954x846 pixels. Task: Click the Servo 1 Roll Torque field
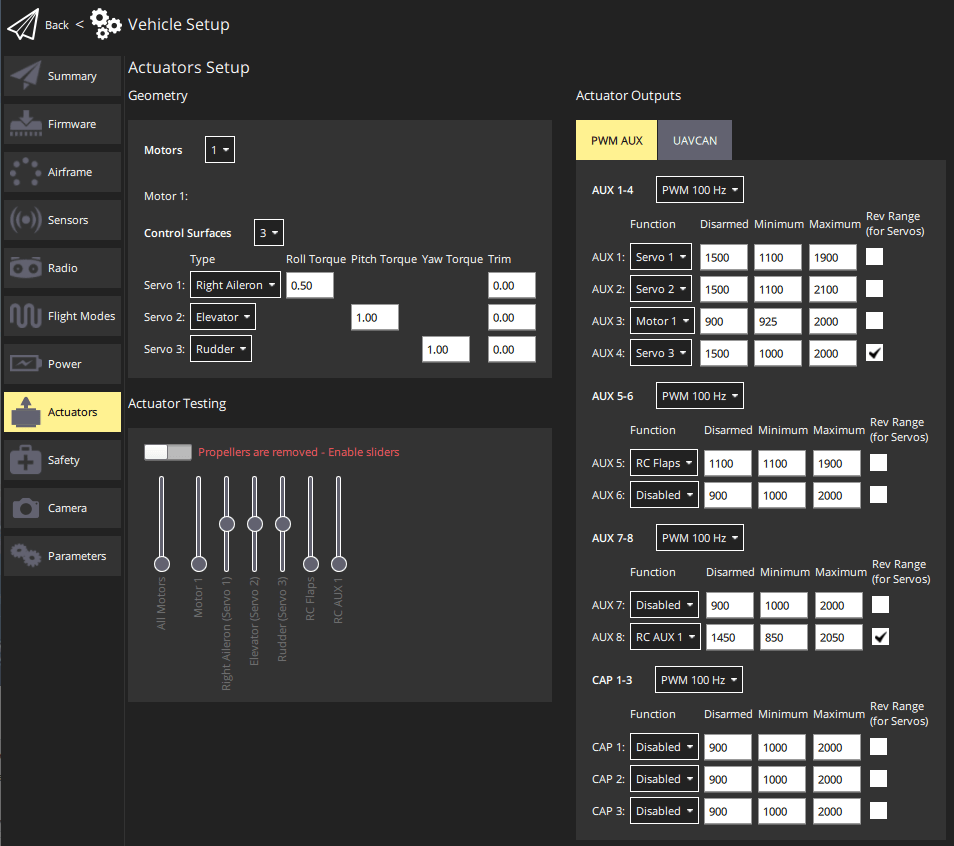[309, 285]
